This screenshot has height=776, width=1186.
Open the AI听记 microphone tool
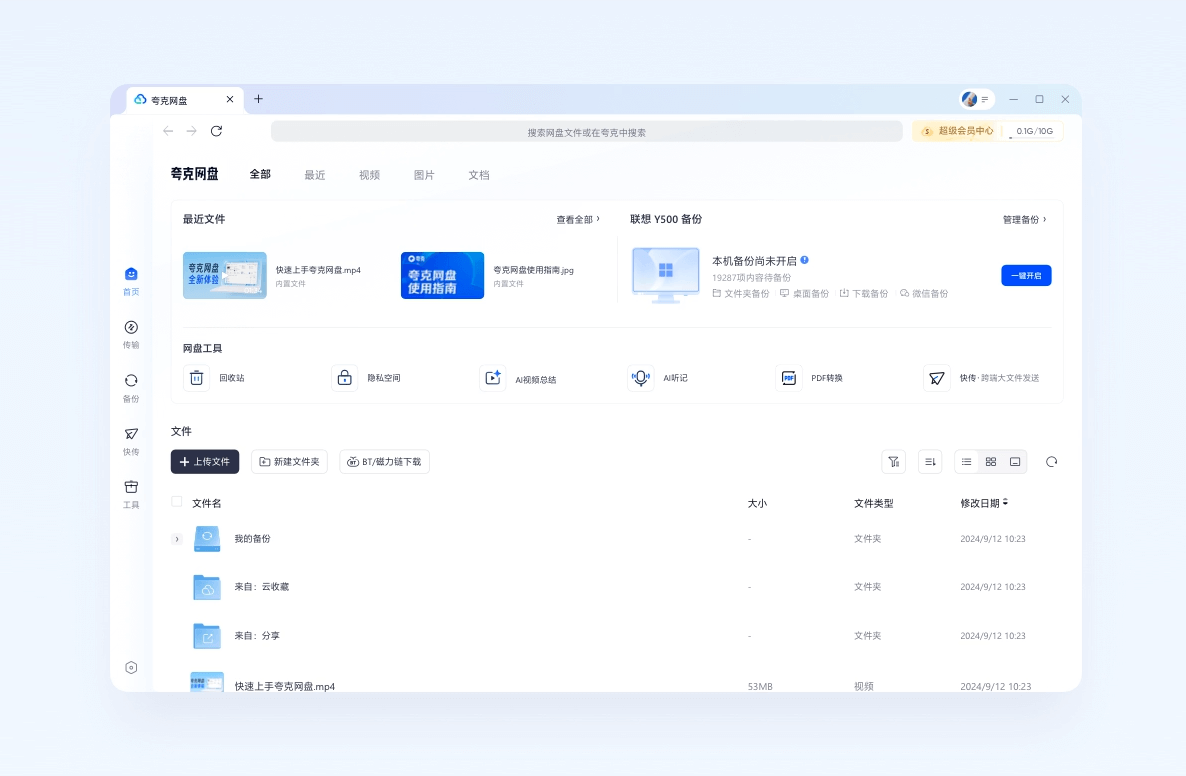click(658, 377)
